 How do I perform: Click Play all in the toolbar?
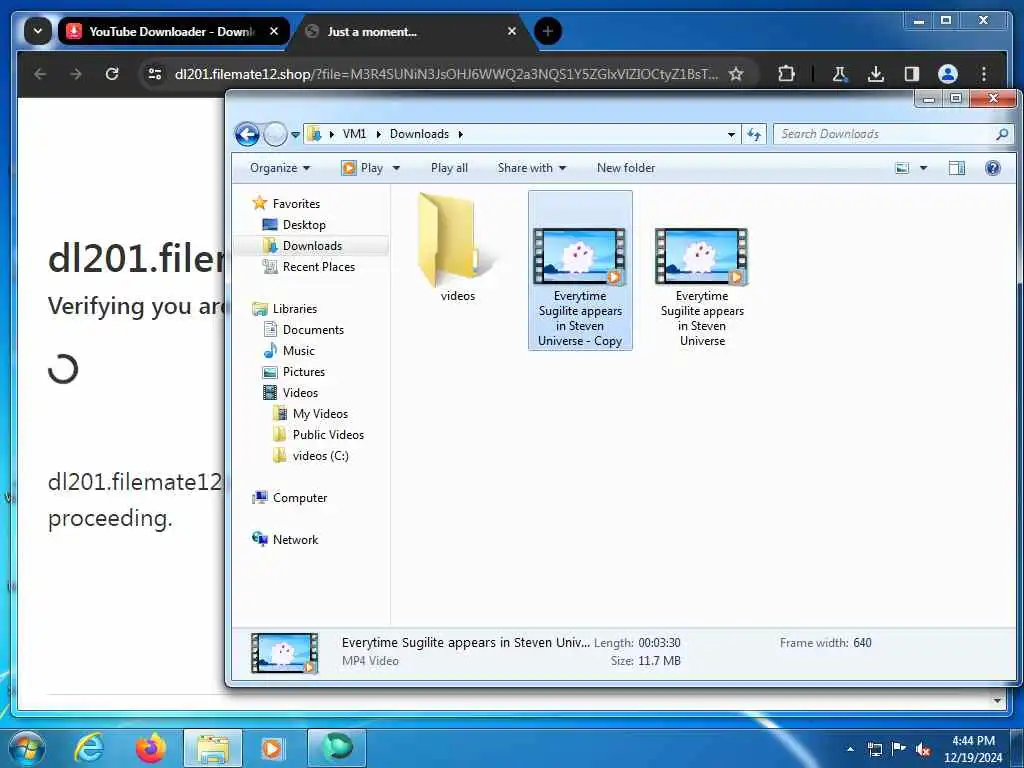[x=449, y=168]
